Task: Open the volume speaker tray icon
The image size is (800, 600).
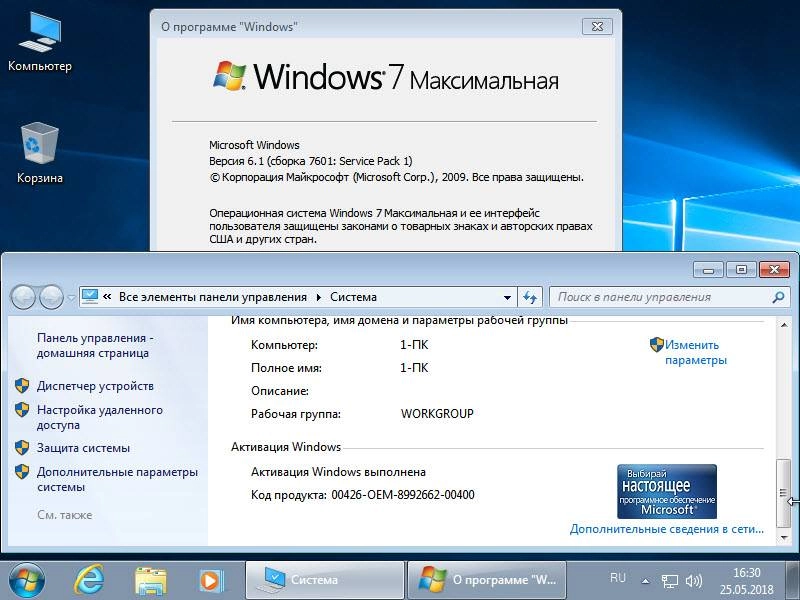Action: [x=694, y=581]
